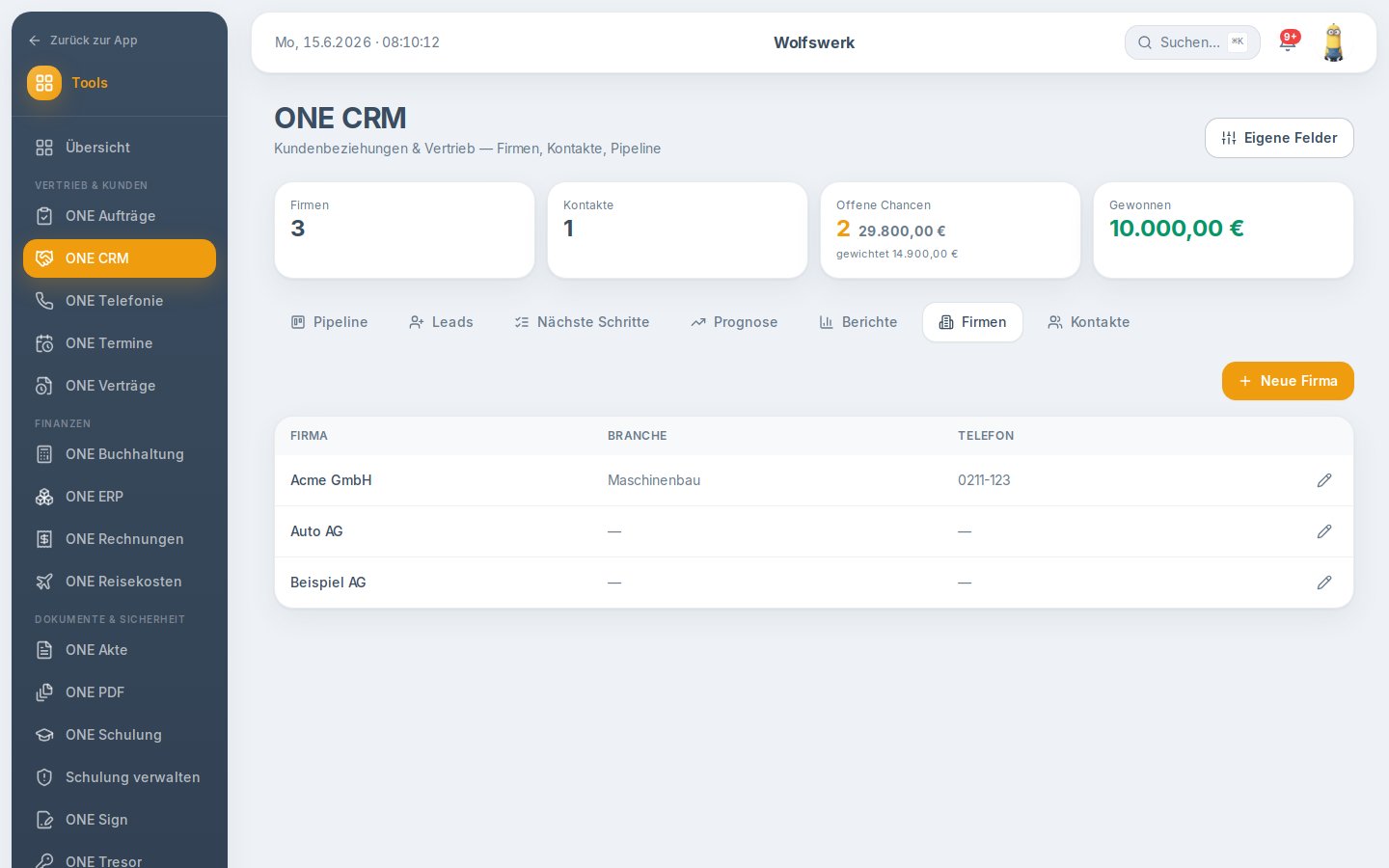The image size is (1389, 868).
Task: Click the BRANCHE column header
Action: click(637, 436)
